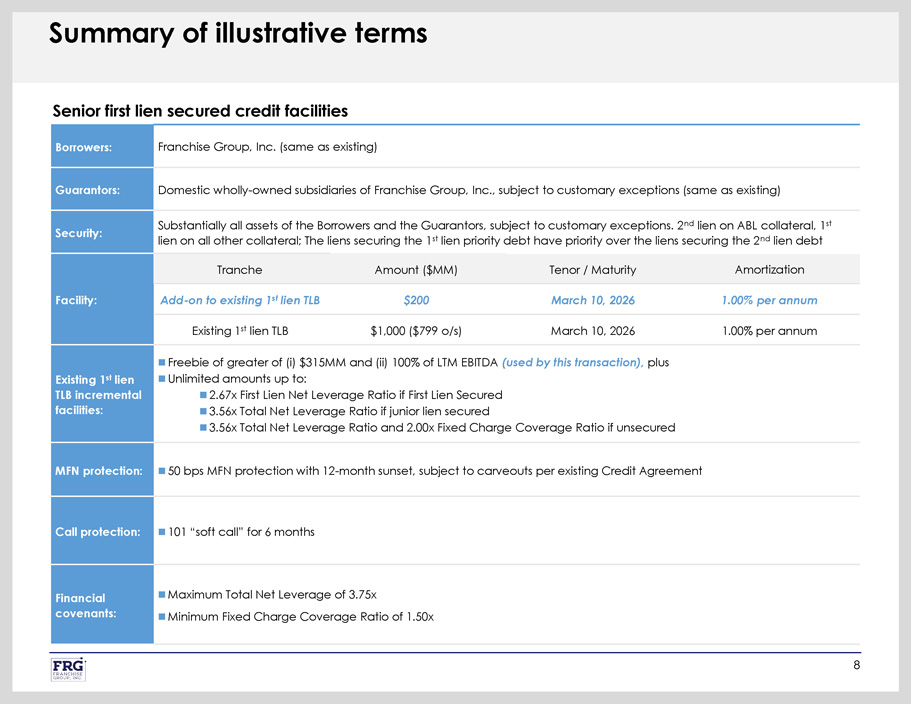Click the blue 'March 10, 2026' maturity cell
Screen dimensions: 911x704
click(x=592, y=301)
